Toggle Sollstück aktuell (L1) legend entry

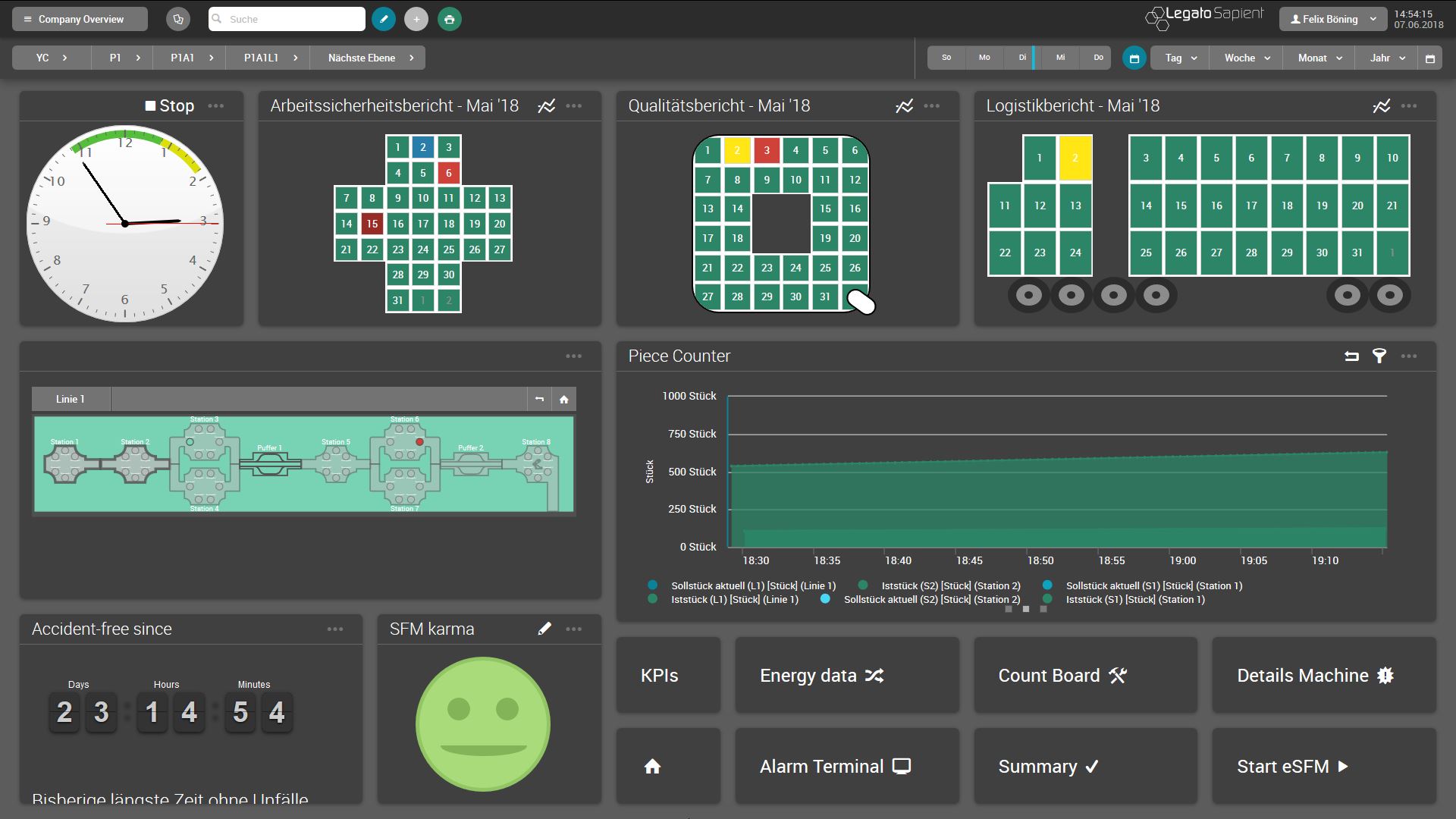[742, 585]
